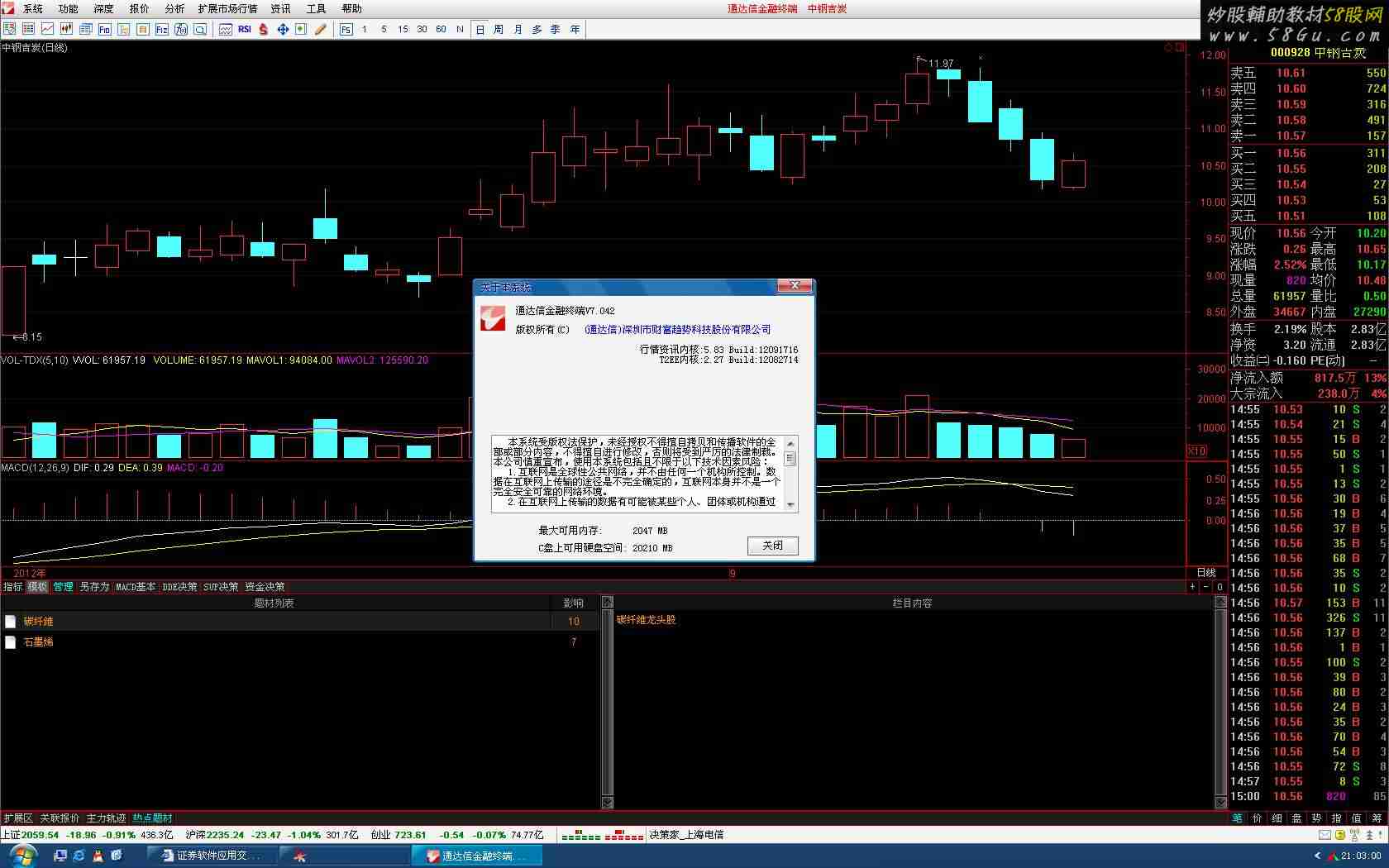Viewport: 1389px width, 868px height.
Task: Select the 1-minute period button
Action: click(x=365, y=29)
